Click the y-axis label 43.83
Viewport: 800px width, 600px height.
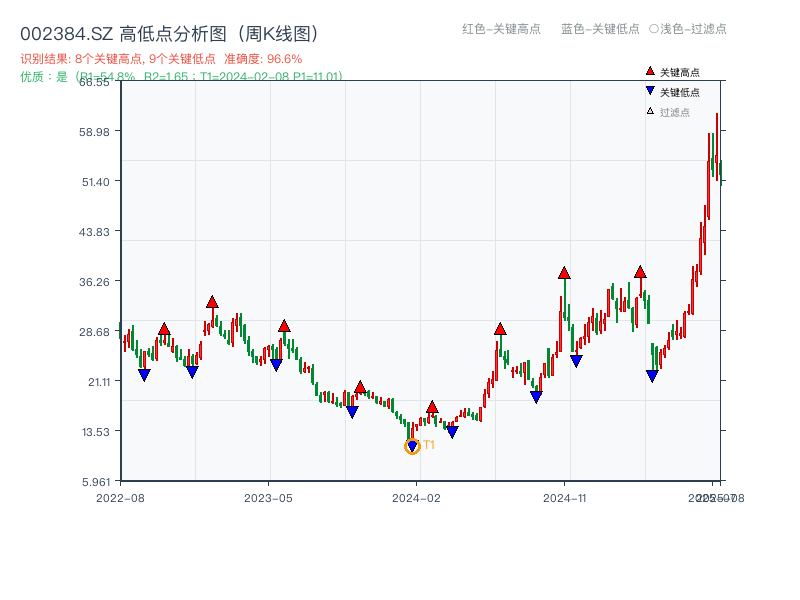pyautogui.click(x=94, y=232)
